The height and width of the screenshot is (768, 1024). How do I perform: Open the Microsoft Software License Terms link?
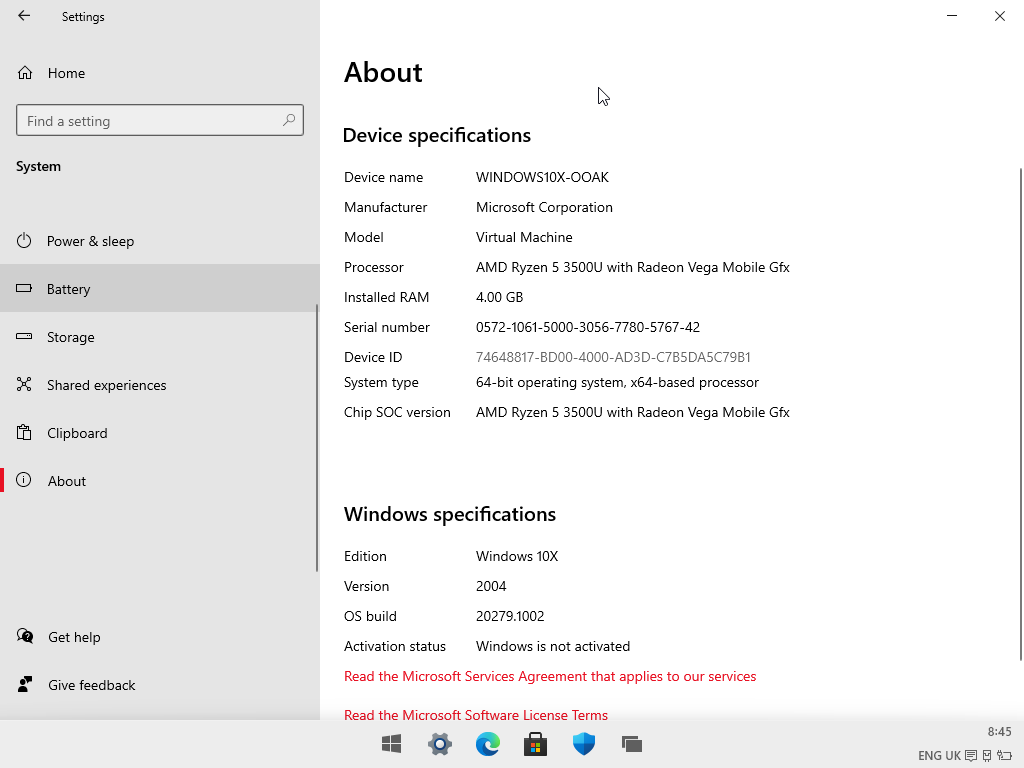[475, 715]
